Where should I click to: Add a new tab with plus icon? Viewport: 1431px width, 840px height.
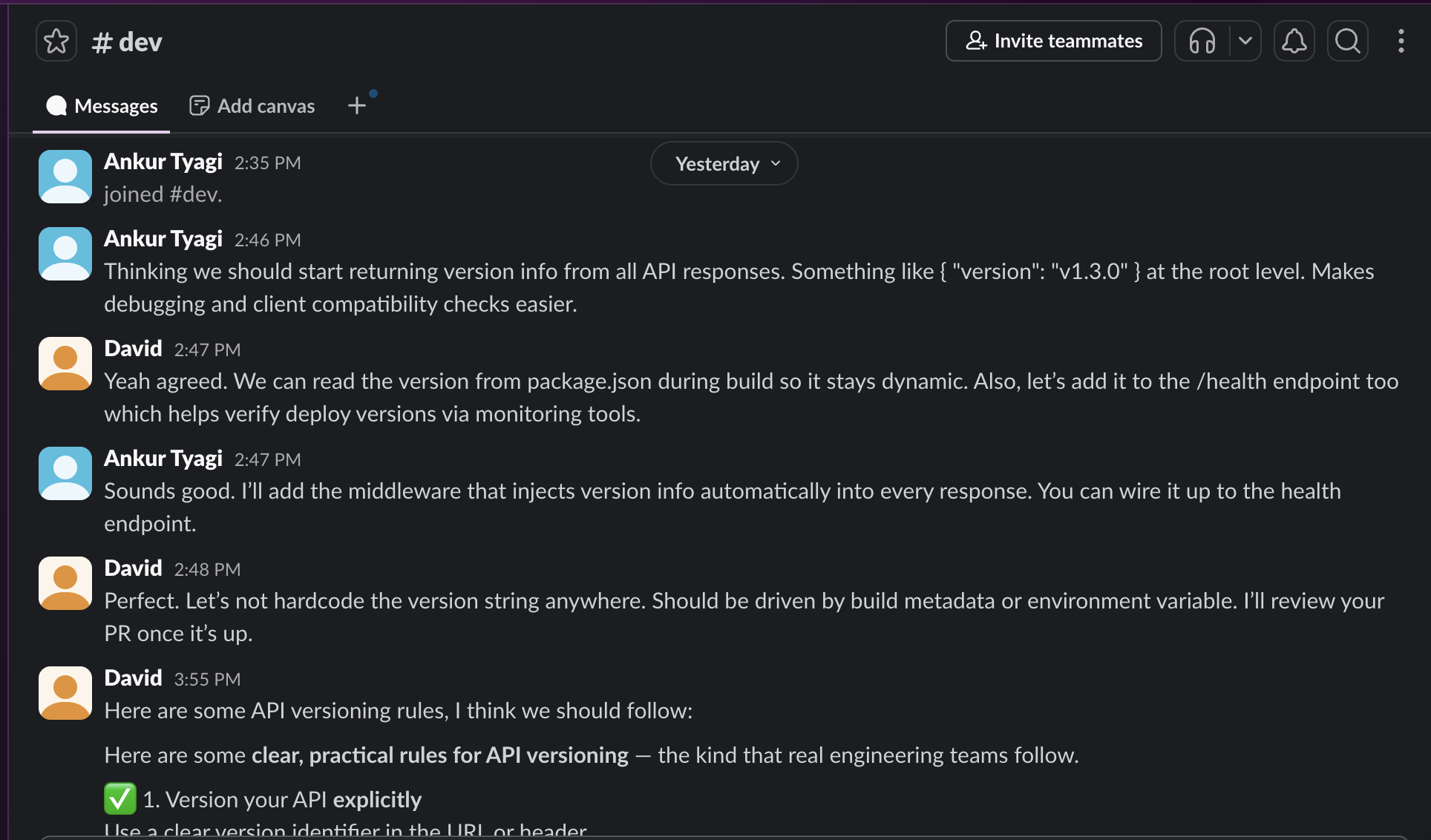click(357, 105)
